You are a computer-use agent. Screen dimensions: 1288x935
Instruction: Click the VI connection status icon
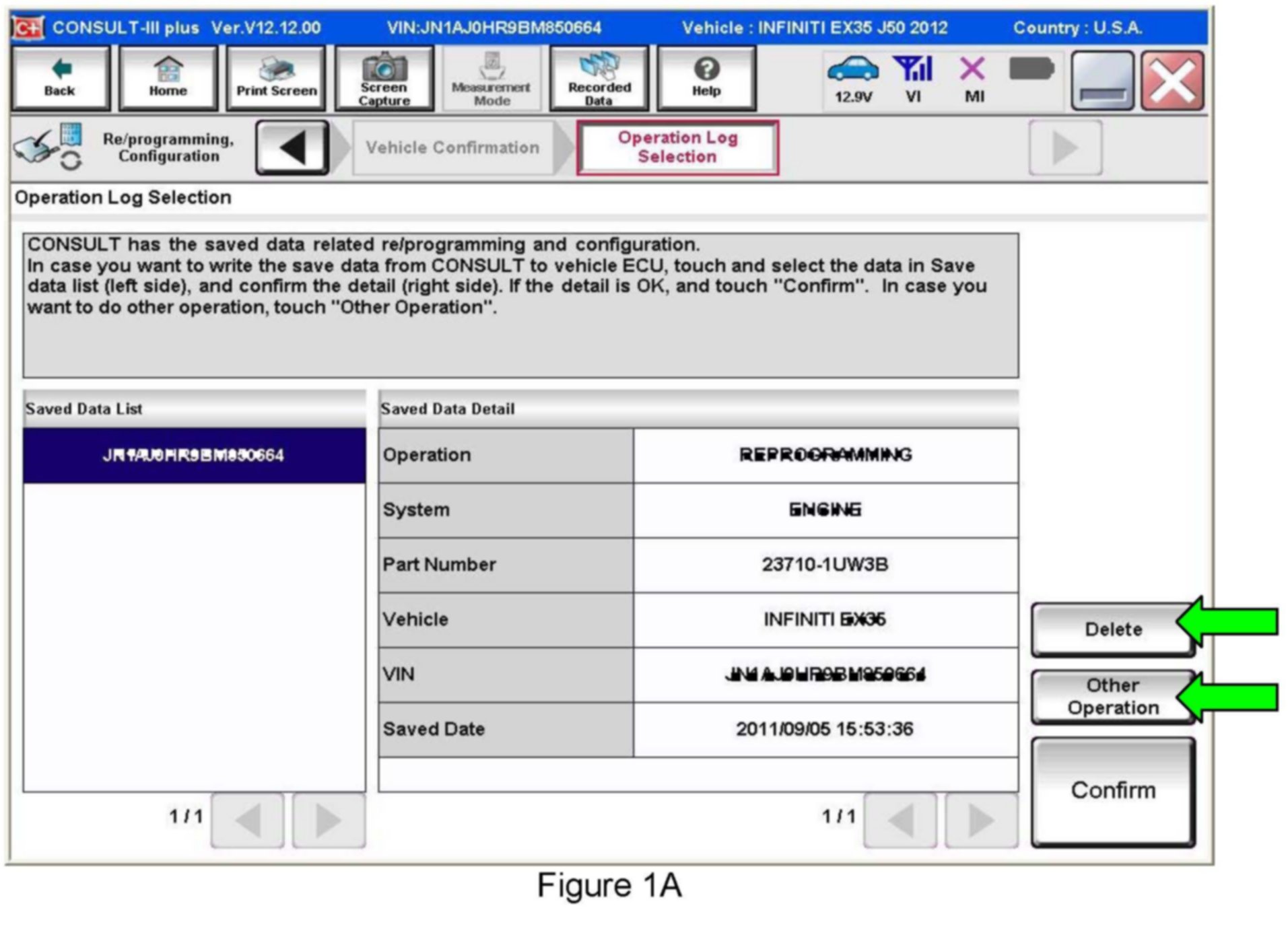[x=913, y=78]
